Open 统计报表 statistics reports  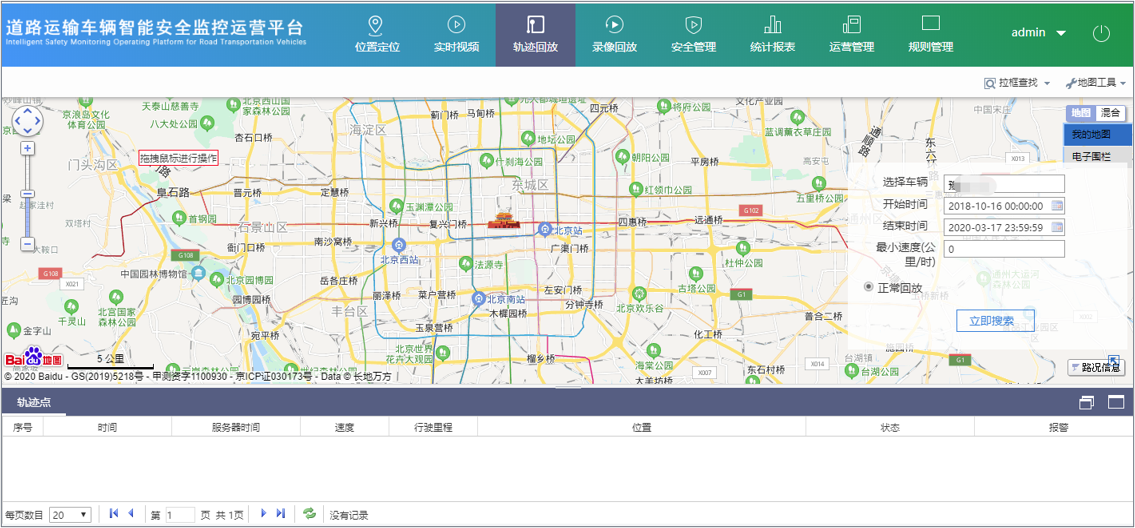click(772, 35)
